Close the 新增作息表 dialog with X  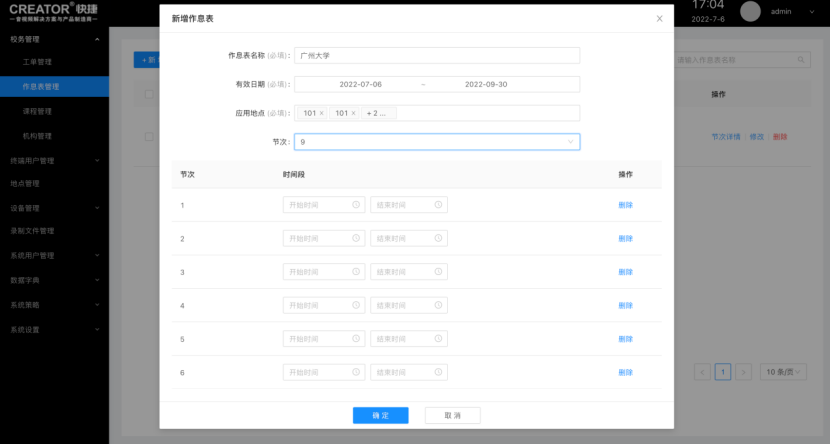coord(659,19)
